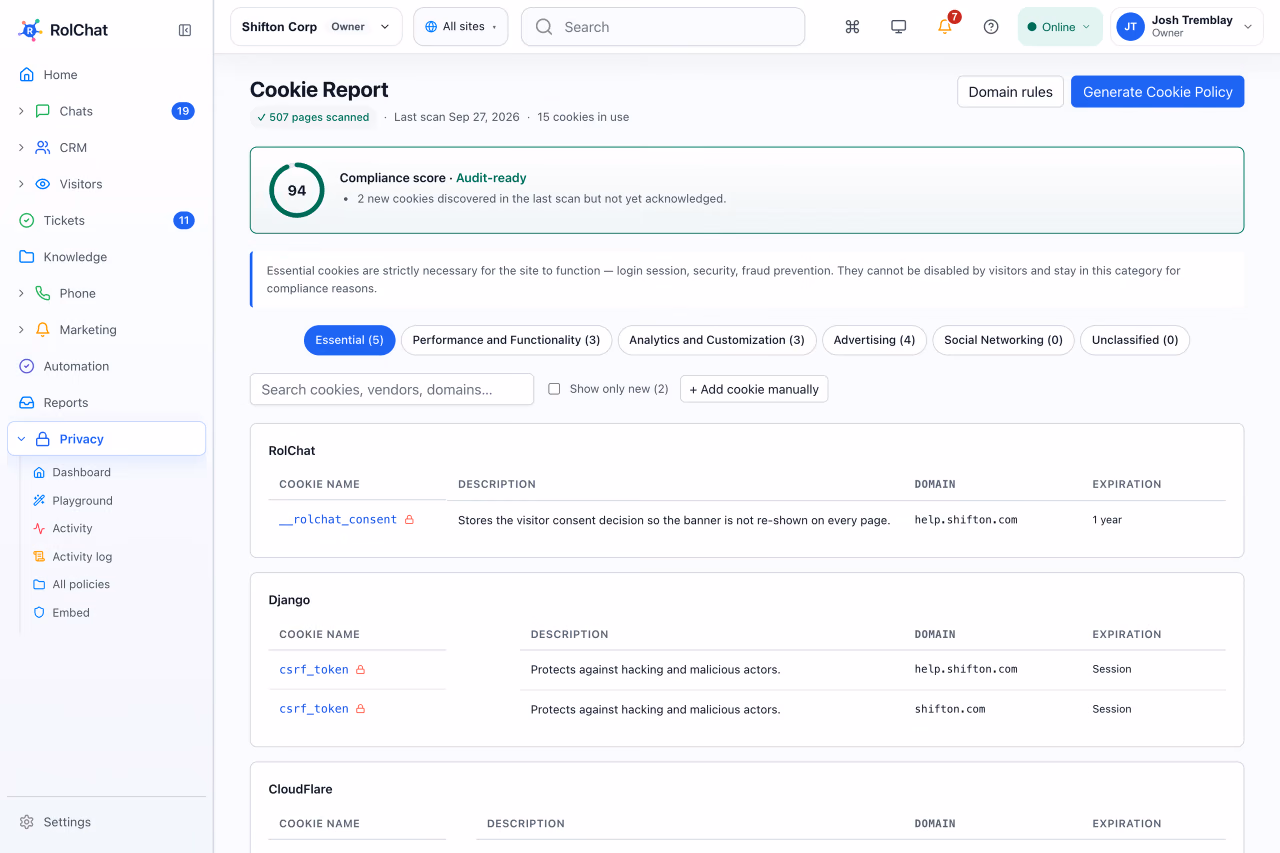The width and height of the screenshot is (1280, 853).
Task: Expand the CRM section chevron
Action: 21,148
